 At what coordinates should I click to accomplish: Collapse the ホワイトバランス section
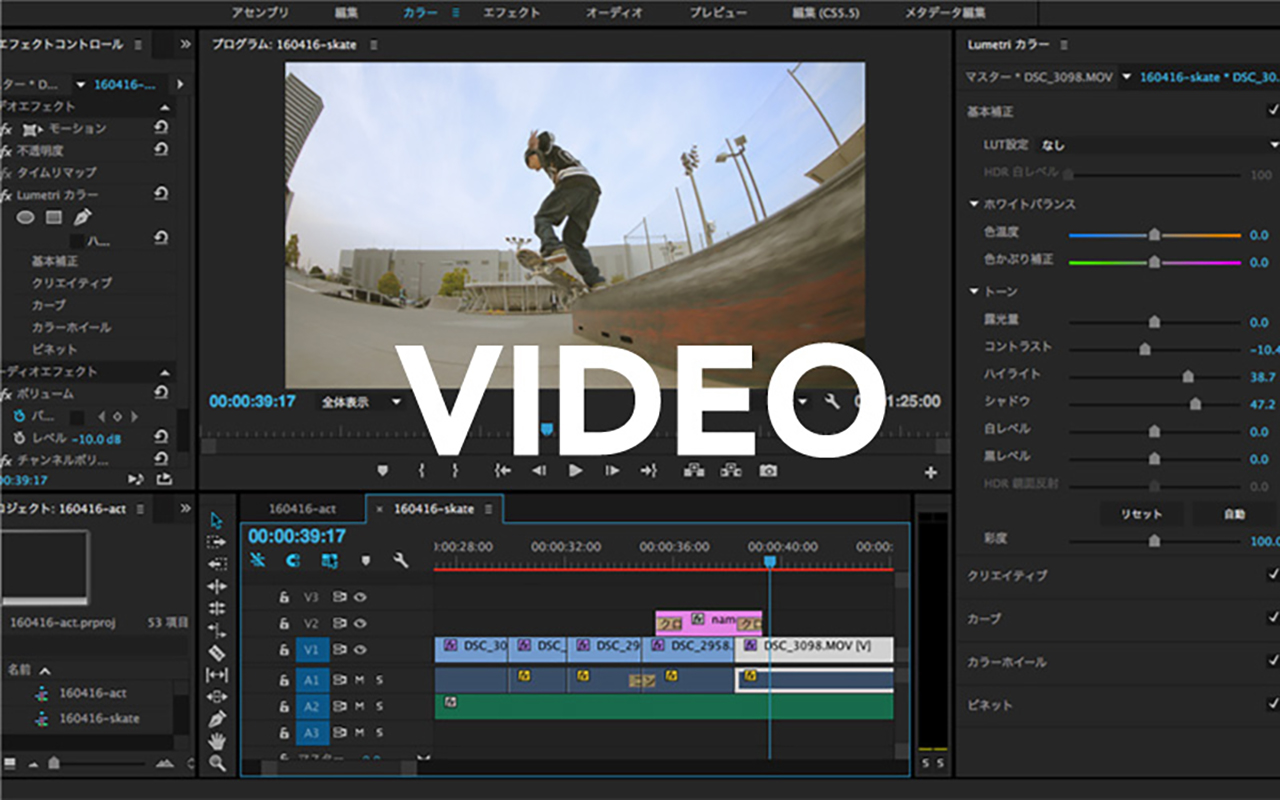974,204
